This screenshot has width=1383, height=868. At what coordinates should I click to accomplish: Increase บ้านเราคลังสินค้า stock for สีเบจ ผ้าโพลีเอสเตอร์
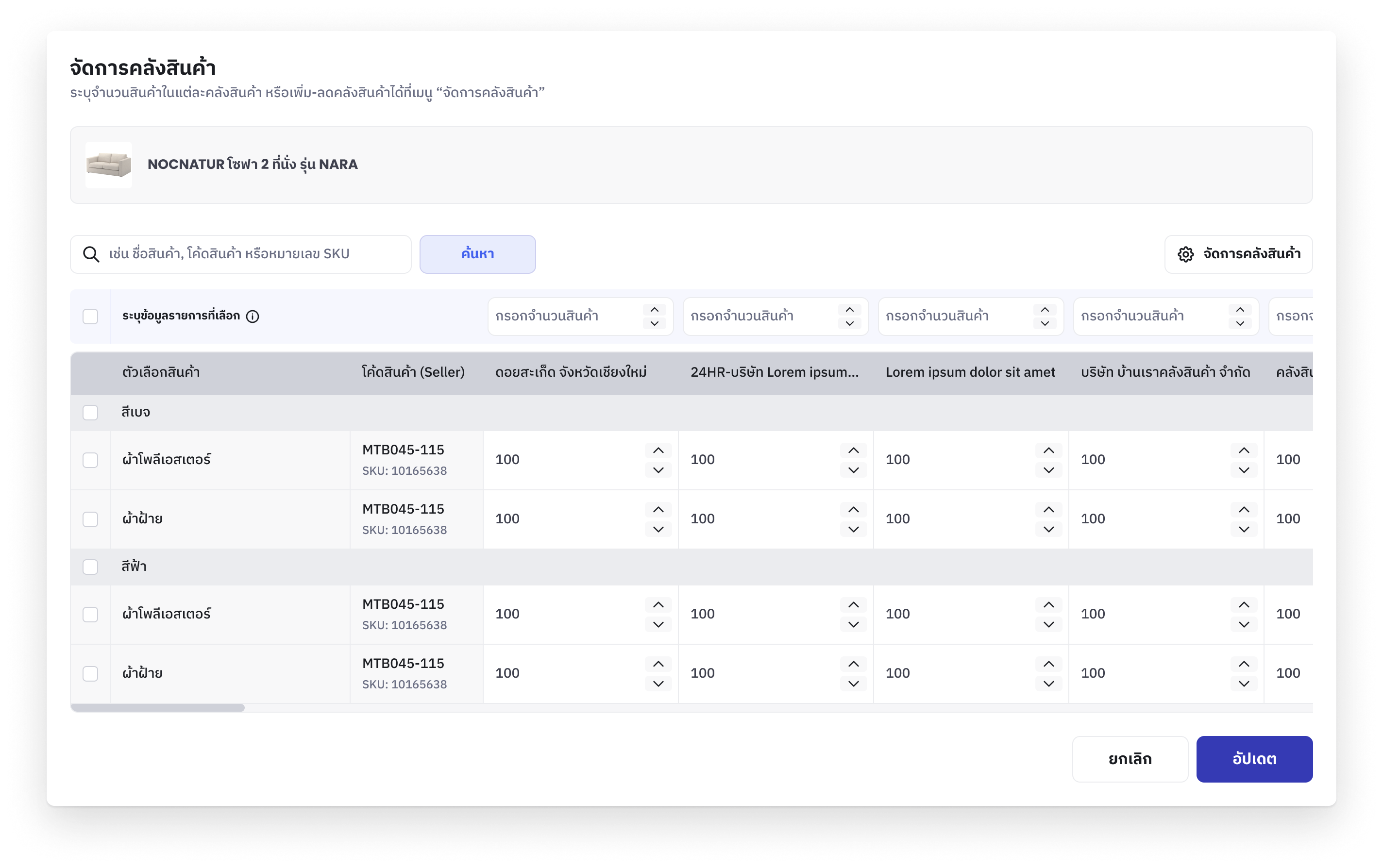[x=1244, y=450]
